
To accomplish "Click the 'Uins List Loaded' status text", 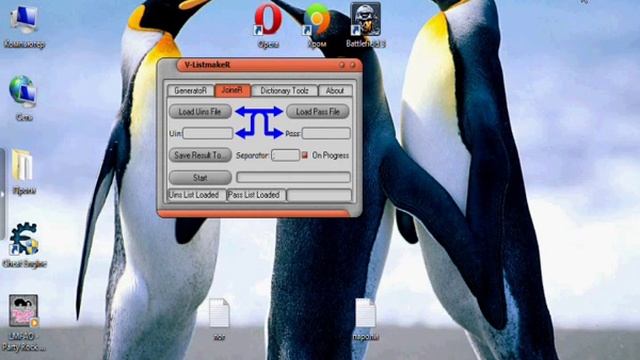I will (x=194, y=195).
